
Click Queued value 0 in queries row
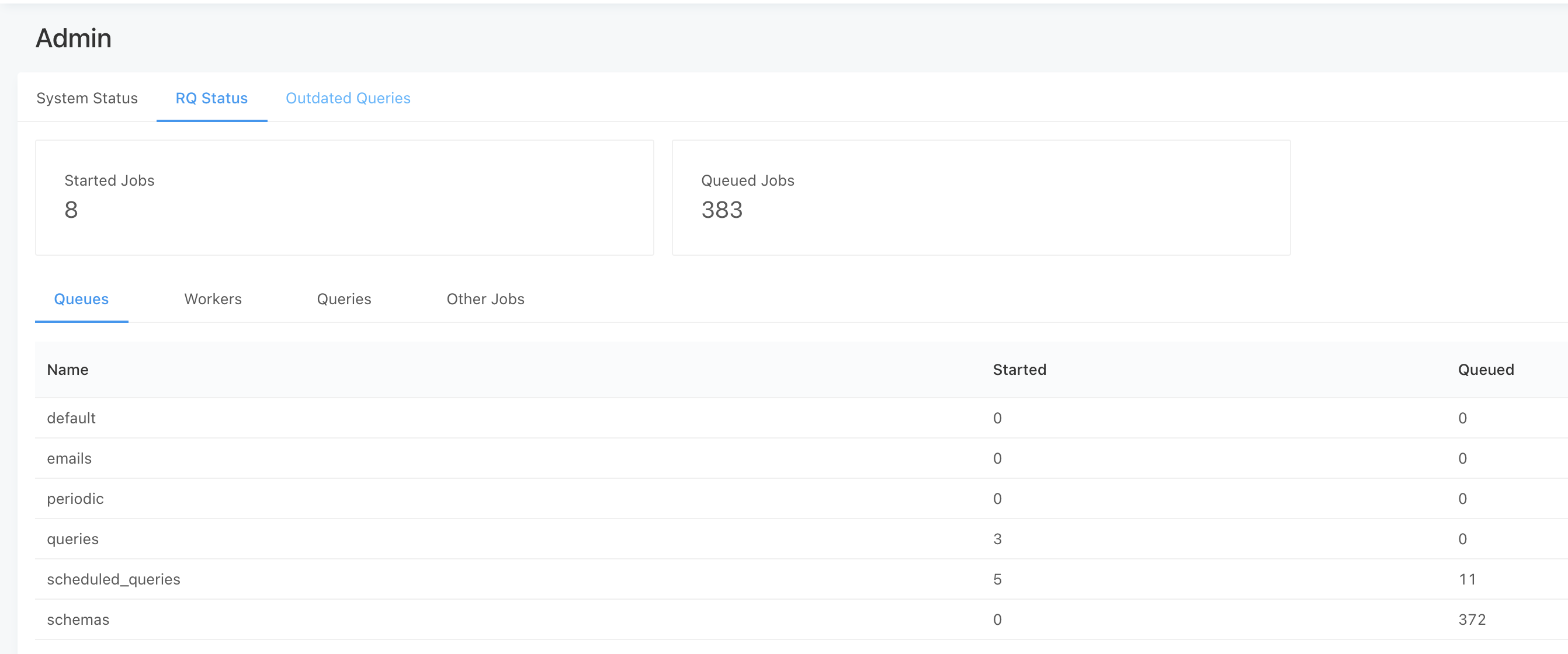pos(1462,539)
